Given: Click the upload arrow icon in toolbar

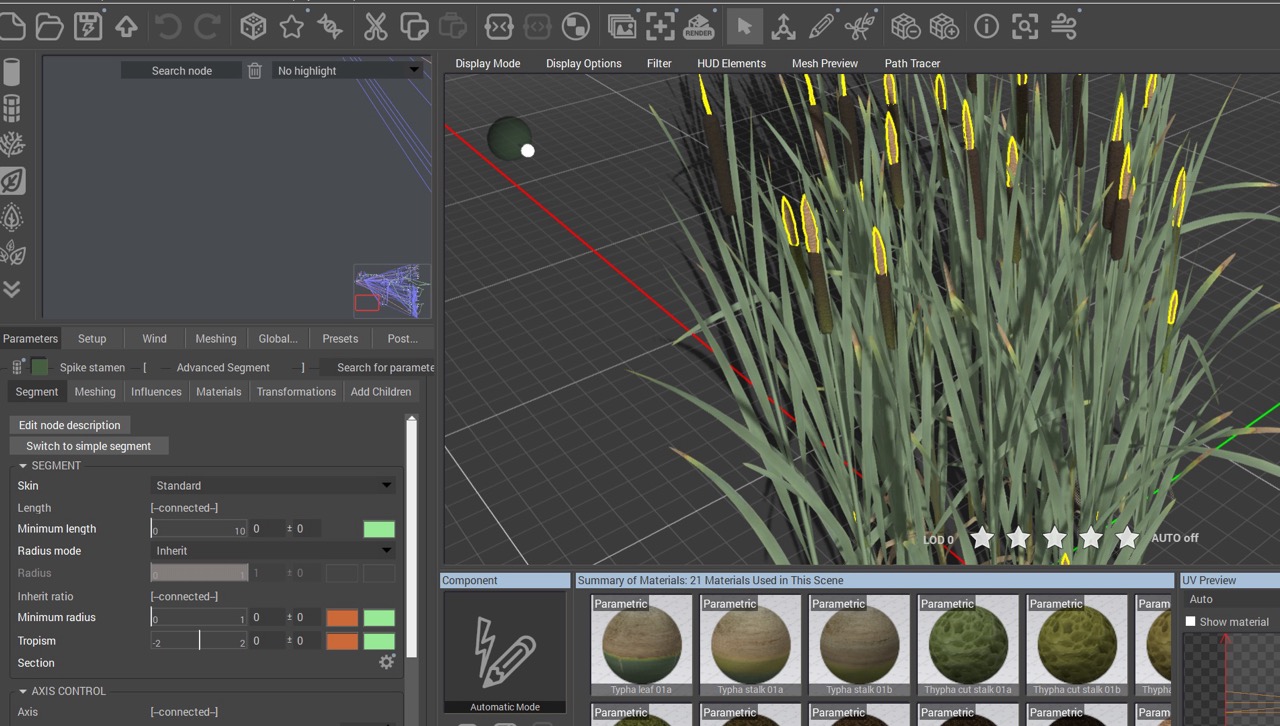Looking at the screenshot, I should coord(126,27).
